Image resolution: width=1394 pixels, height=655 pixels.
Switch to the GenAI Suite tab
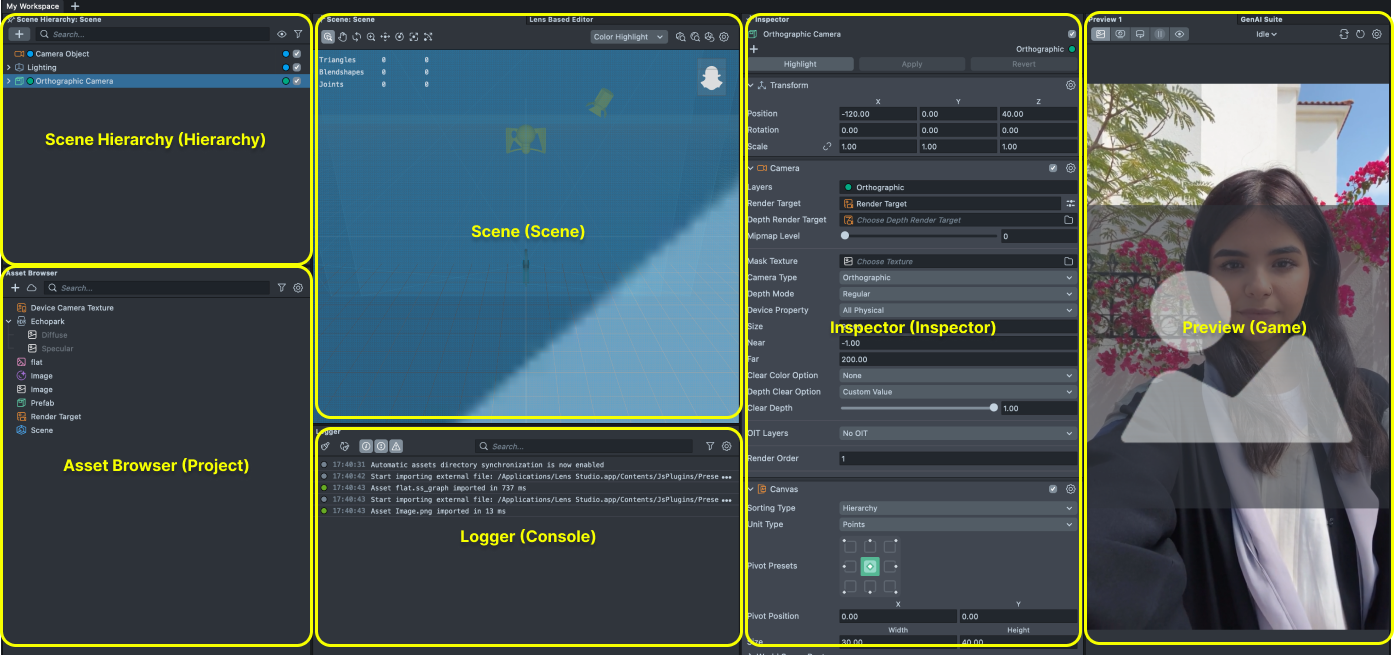[x=1261, y=19]
